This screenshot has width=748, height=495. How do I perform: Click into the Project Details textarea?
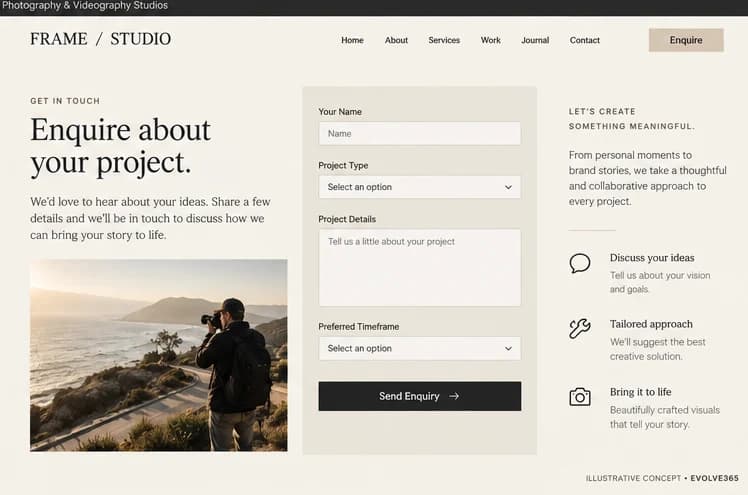point(420,268)
